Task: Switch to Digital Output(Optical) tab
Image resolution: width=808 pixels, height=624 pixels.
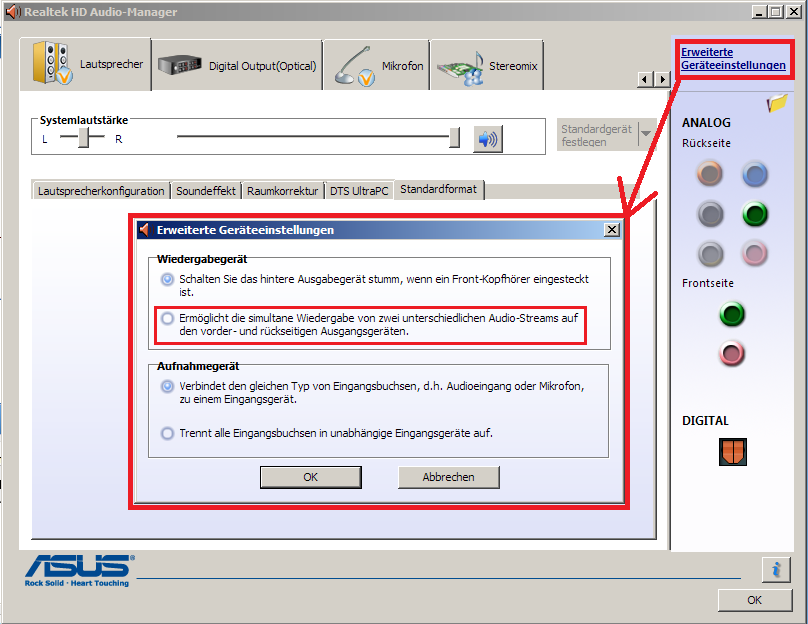Action: point(237,65)
